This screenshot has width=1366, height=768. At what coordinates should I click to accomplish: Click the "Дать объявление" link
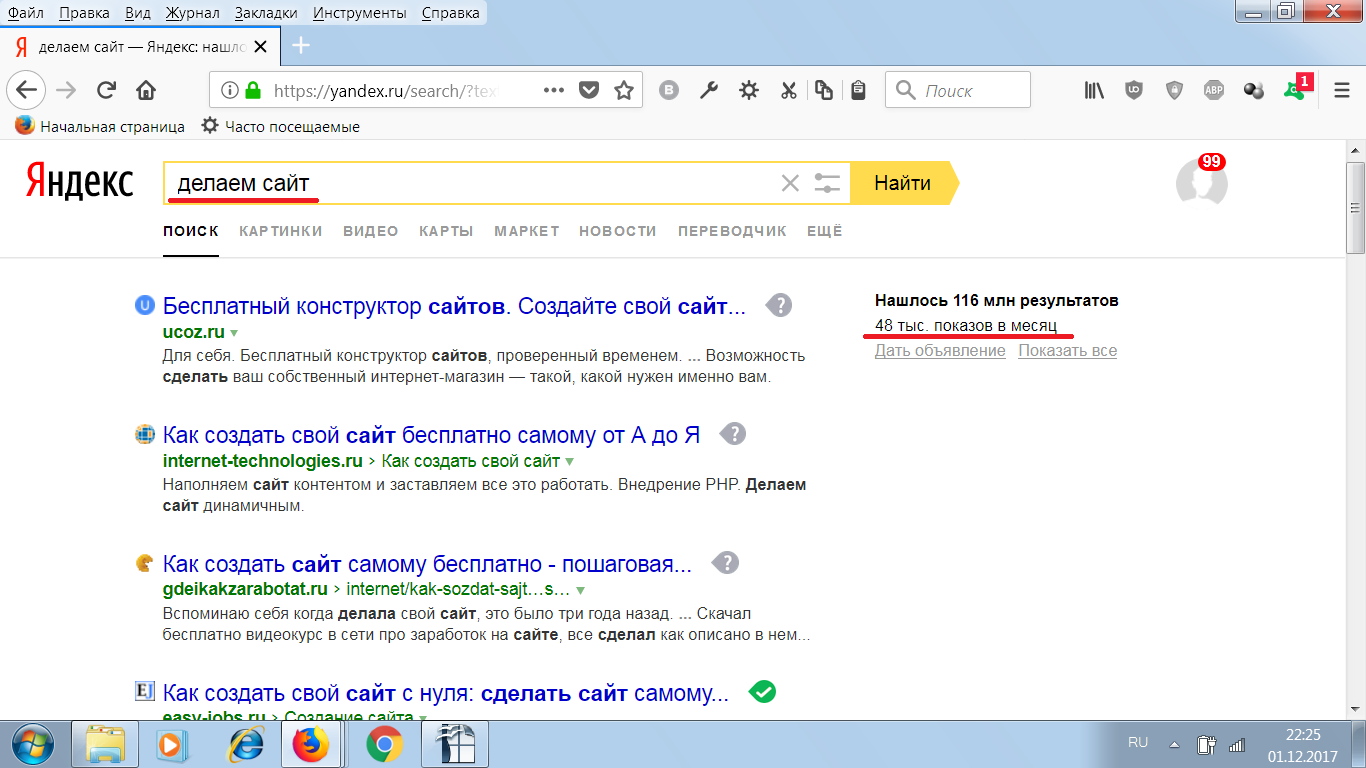pyautogui.click(x=940, y=351)
